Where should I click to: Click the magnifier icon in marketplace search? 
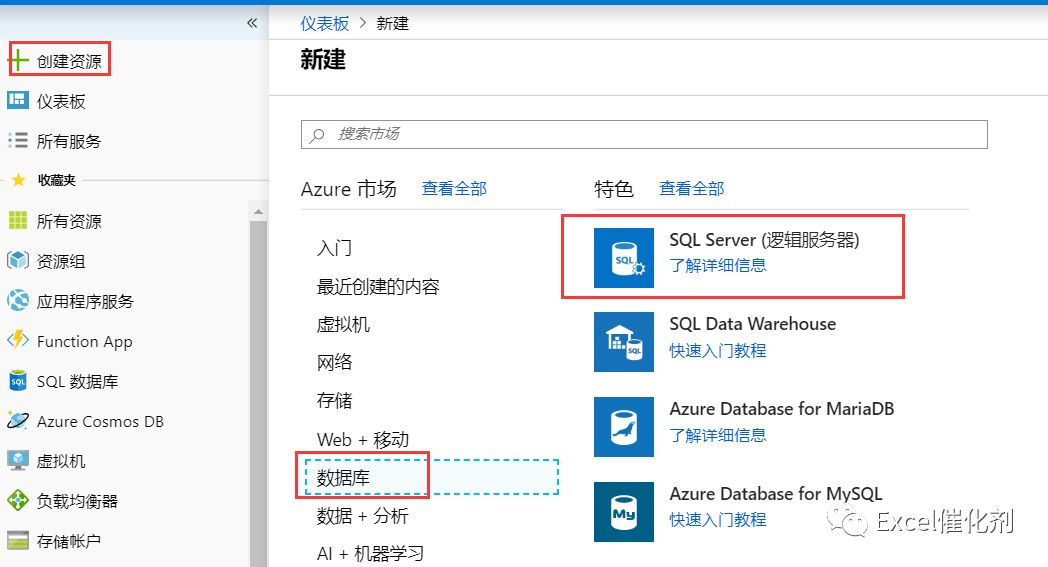[x=317, y=135]
